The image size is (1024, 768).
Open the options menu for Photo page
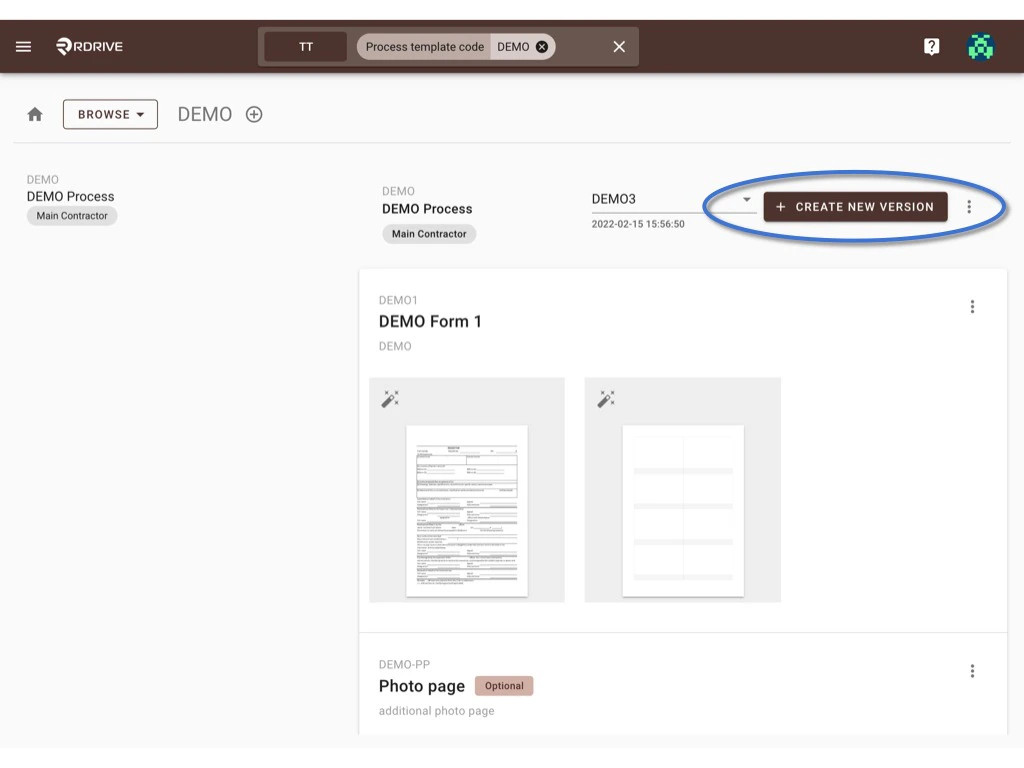[x=972, y=671]
